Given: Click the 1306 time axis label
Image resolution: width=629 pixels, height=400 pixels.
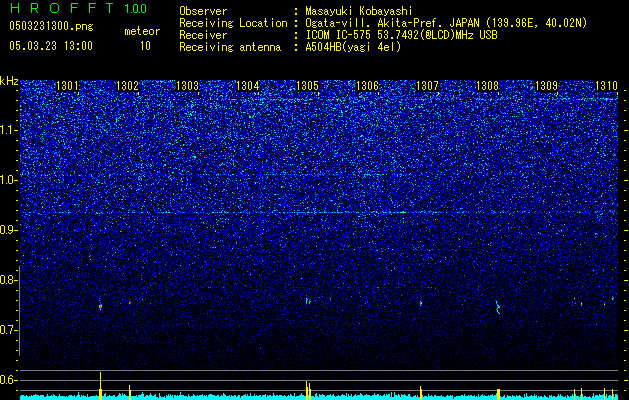Looking at the screenshot, I should coord(367,85).
